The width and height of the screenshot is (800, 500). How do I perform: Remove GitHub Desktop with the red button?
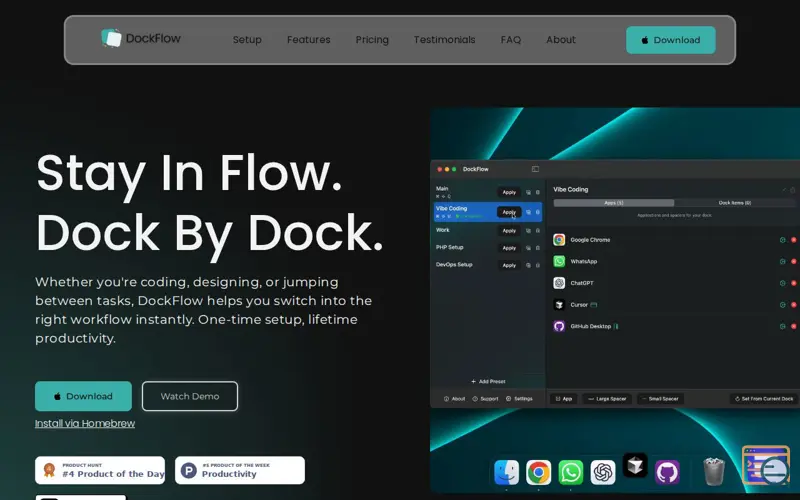click(x=793, y=327)
